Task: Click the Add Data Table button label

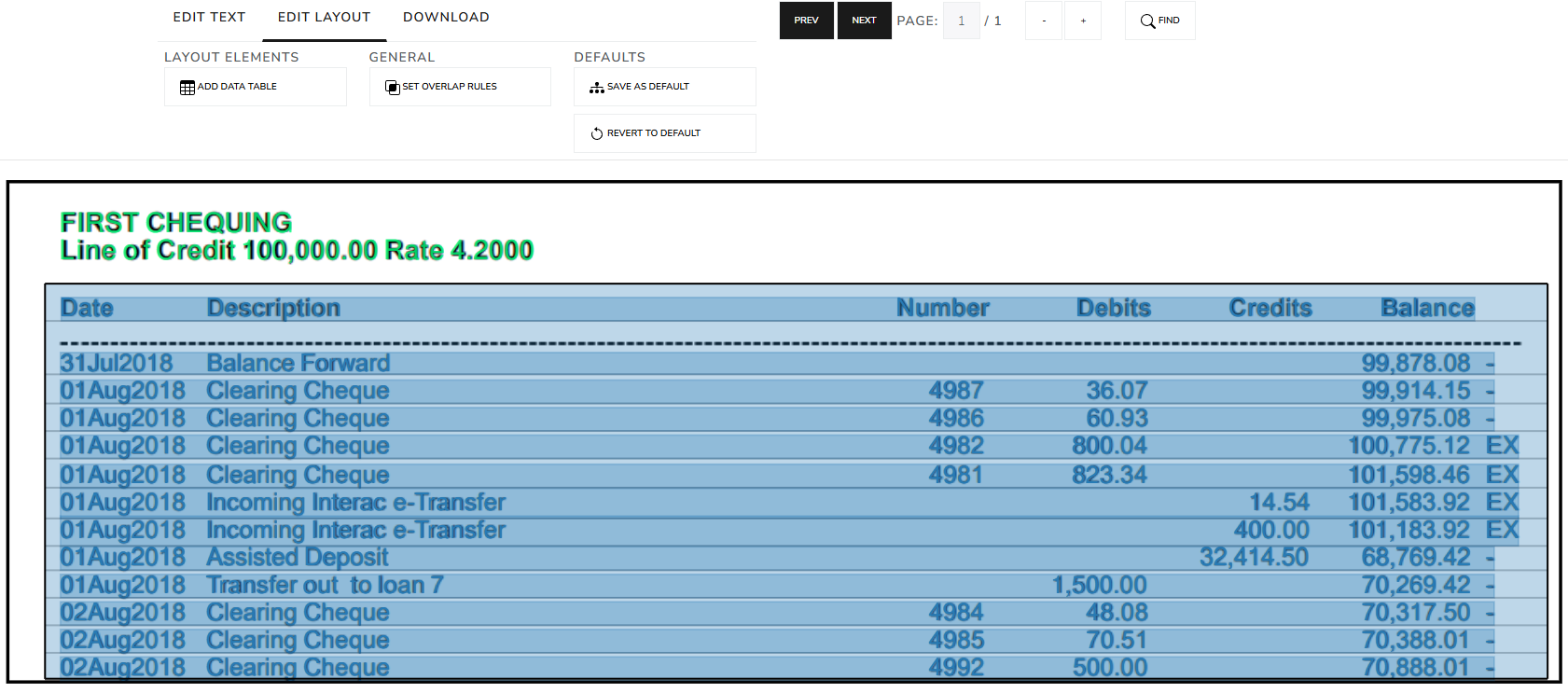Action: click(x=237, y=87)
